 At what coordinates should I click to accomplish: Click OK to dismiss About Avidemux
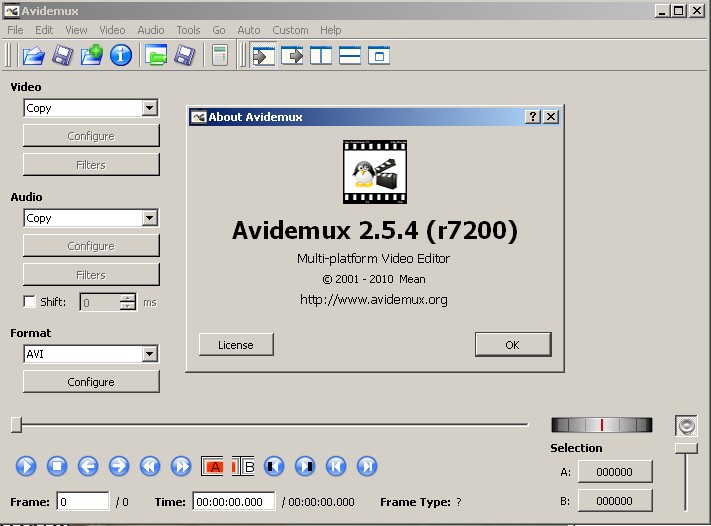(x=512, y=345)
